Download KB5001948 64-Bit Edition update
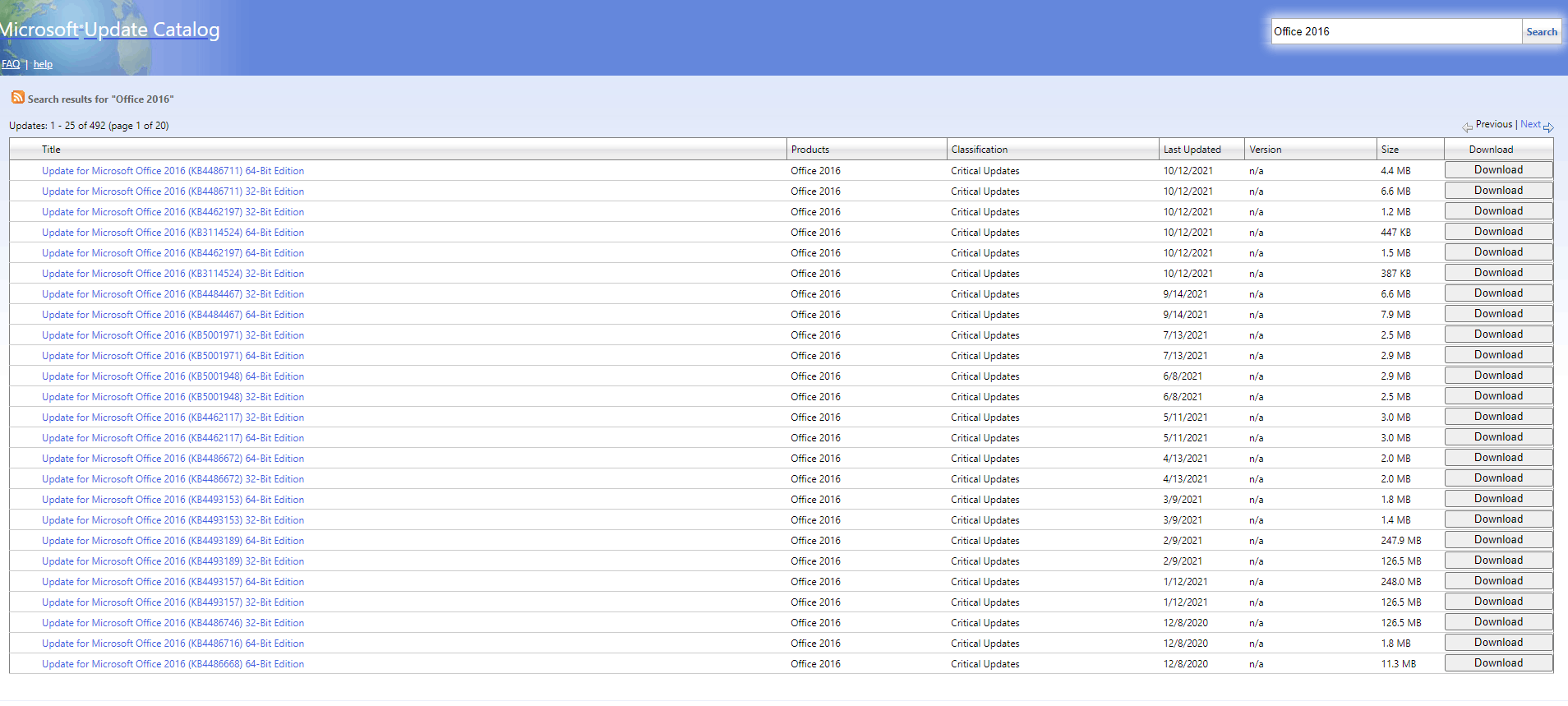This screenshot has height=706, width=1568. [1499, 376]
